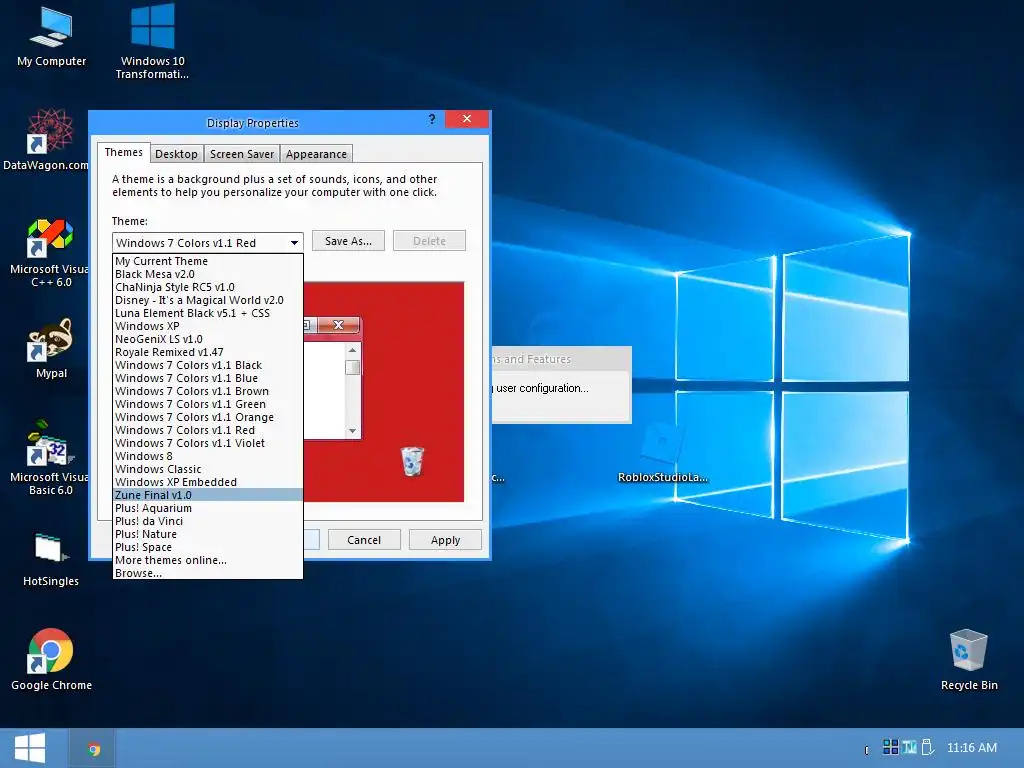Pick Windows 7 Colors v1.1 Red in list
Screen dimensions: 1024x768
click(x=208, y=430)
